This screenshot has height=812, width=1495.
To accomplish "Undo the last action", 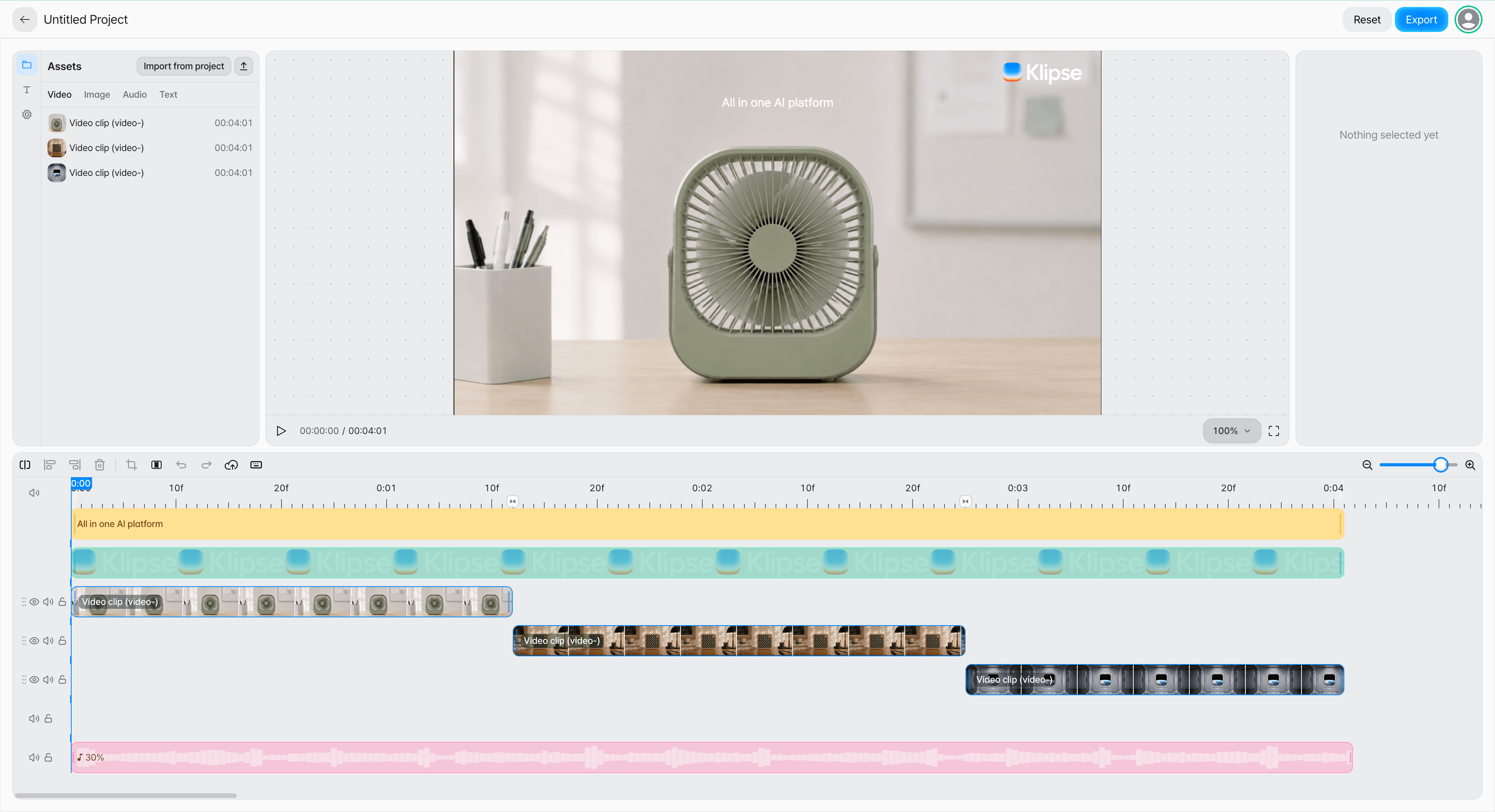I will [x=181, y=465].
